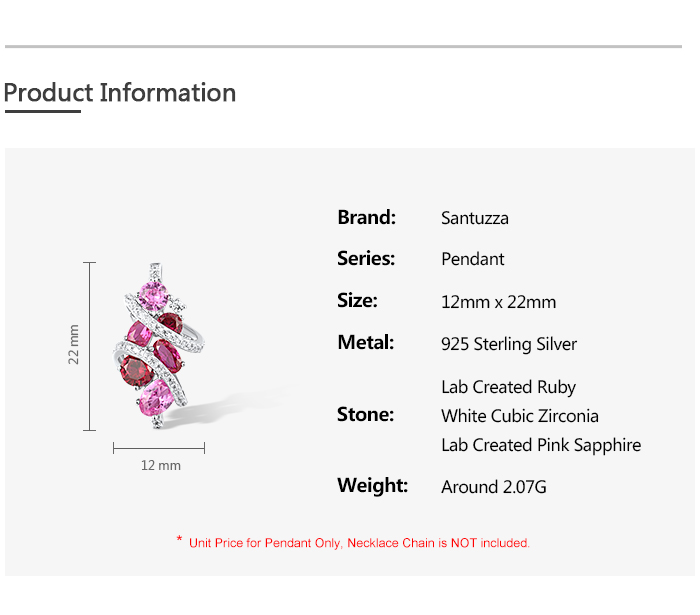Click the Santuzza brand name

tap(475, 218)
